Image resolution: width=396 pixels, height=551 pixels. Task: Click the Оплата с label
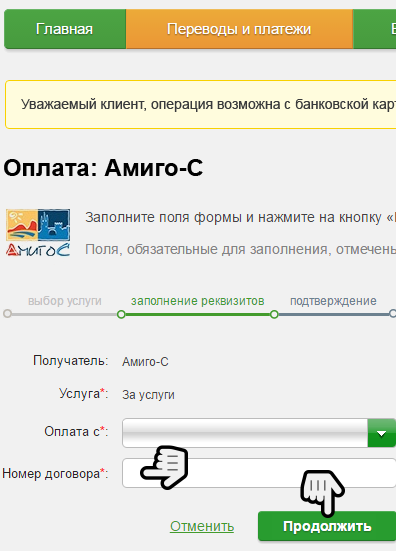point(76,432)
